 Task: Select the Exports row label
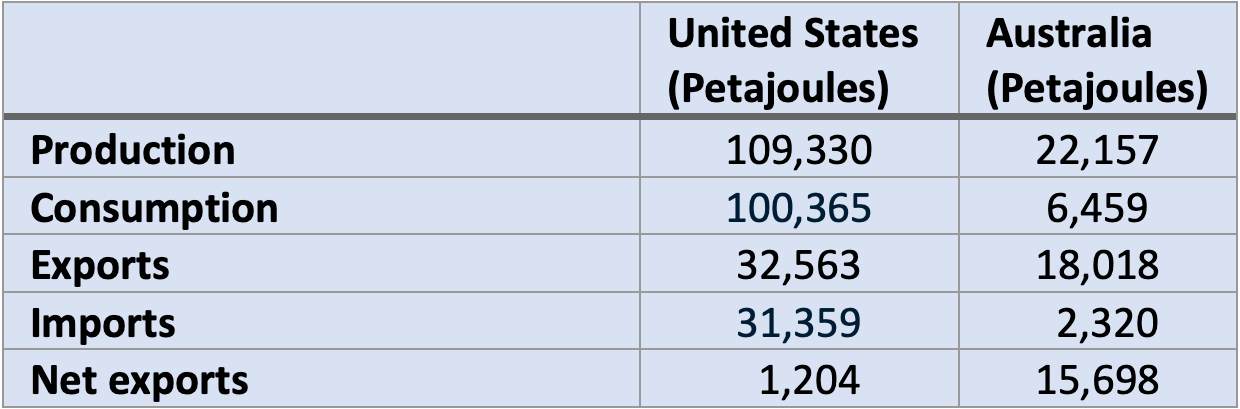click(x=100, y=266)
